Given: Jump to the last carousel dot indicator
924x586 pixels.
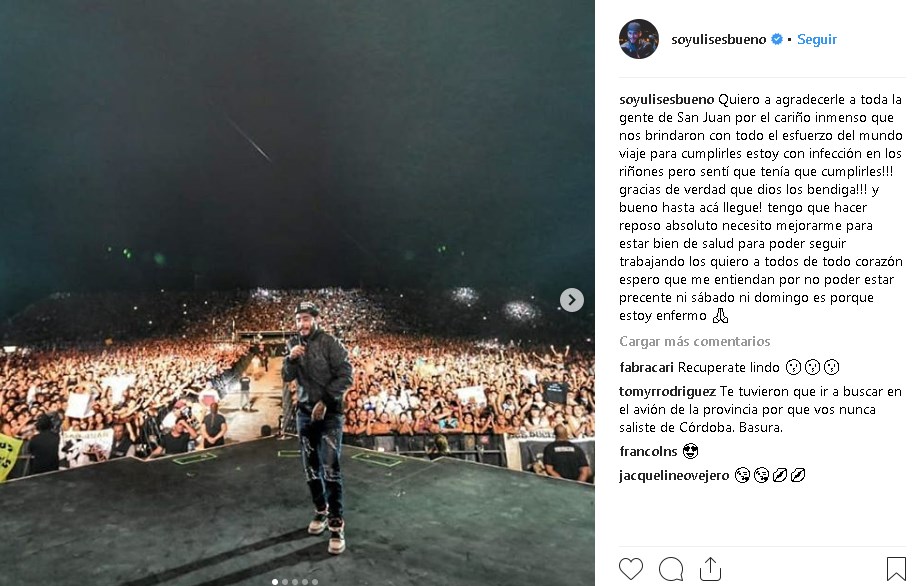Looking at the screenshot, I should coord(315,582).
